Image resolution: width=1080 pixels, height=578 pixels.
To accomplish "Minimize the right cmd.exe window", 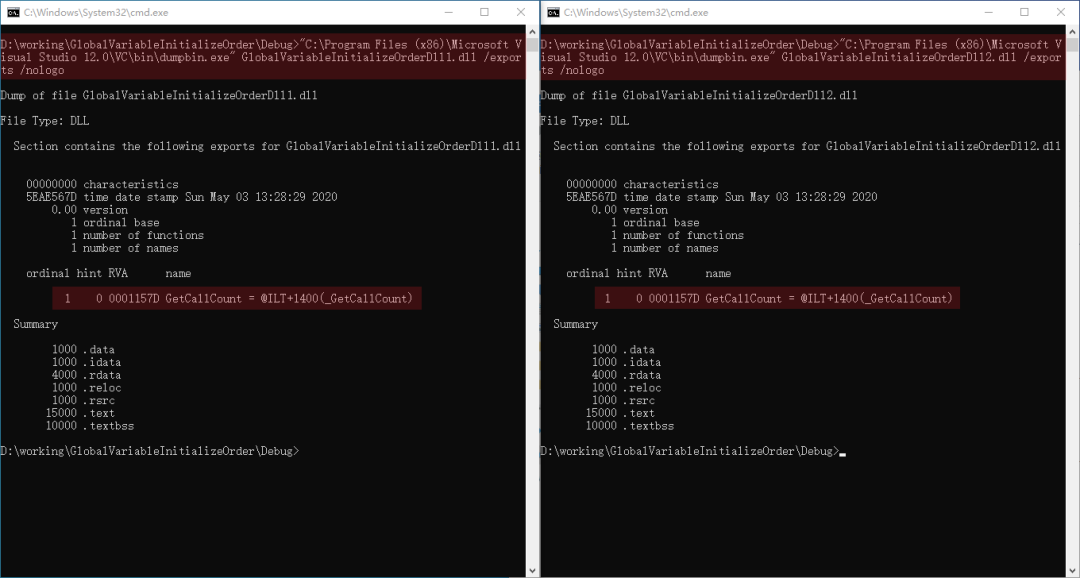I will 988,12.
